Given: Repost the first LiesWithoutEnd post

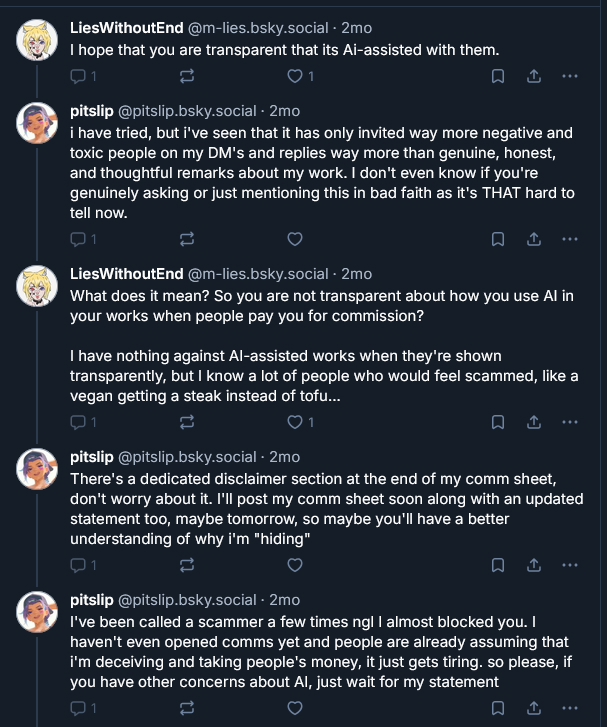Looking at the screenshot, I should click(187, 76).
